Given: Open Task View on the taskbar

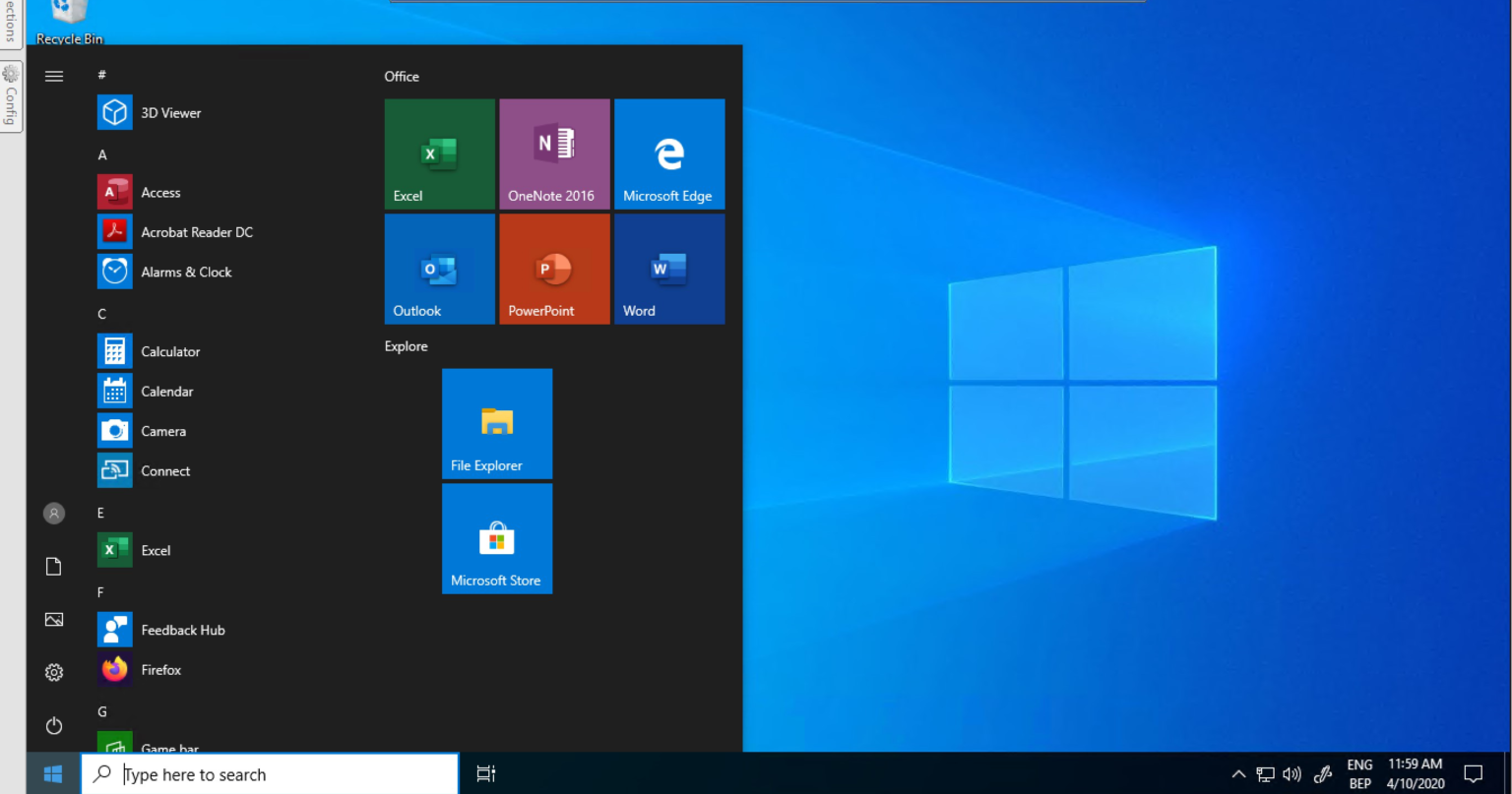Looking at the screenshot, I should (486, 774).
